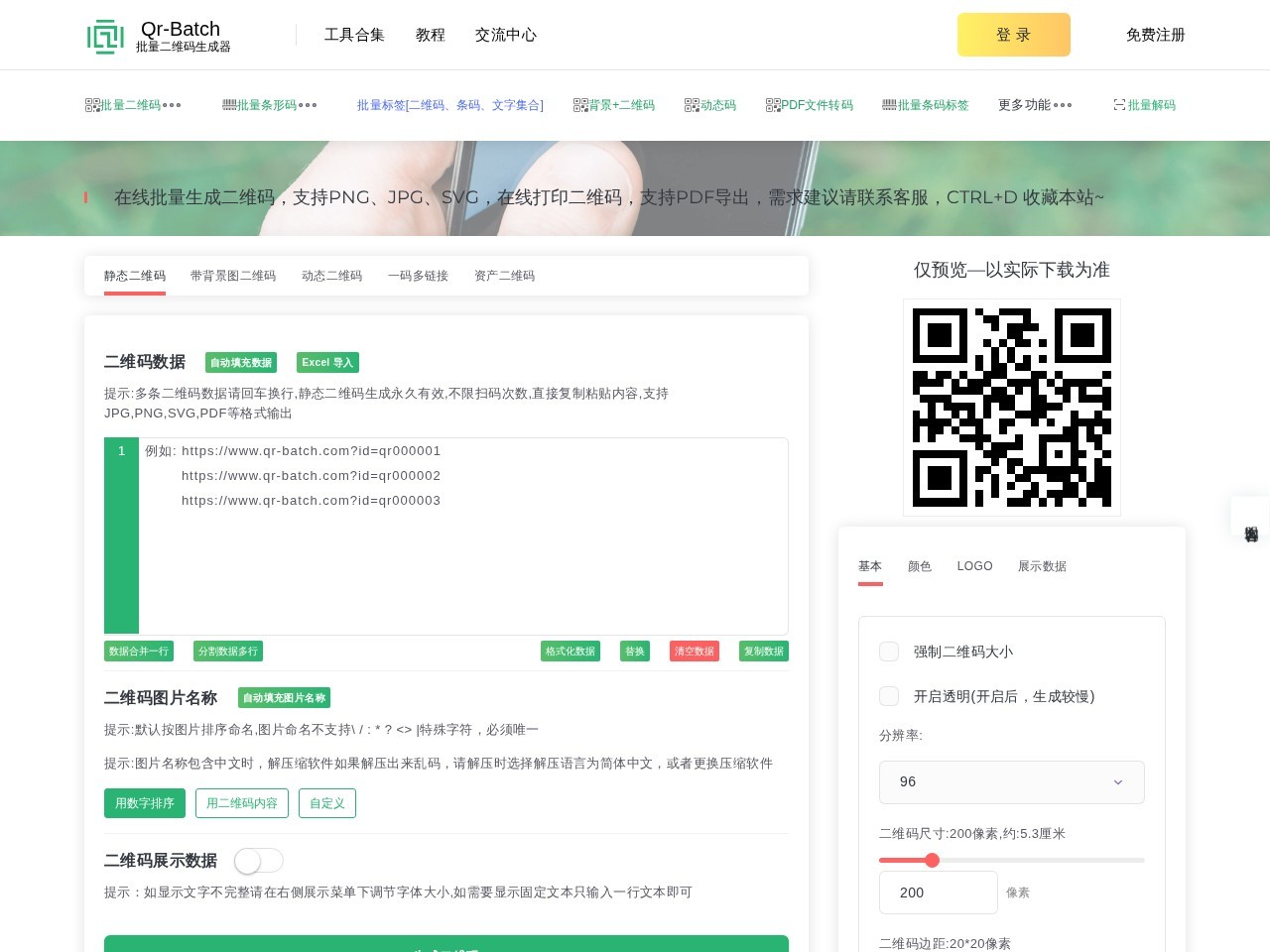The height and width of the screenshot is (952, 1270).
Task: Click the 二维码边距:20*20像素 label
Action: pos(945,943)
